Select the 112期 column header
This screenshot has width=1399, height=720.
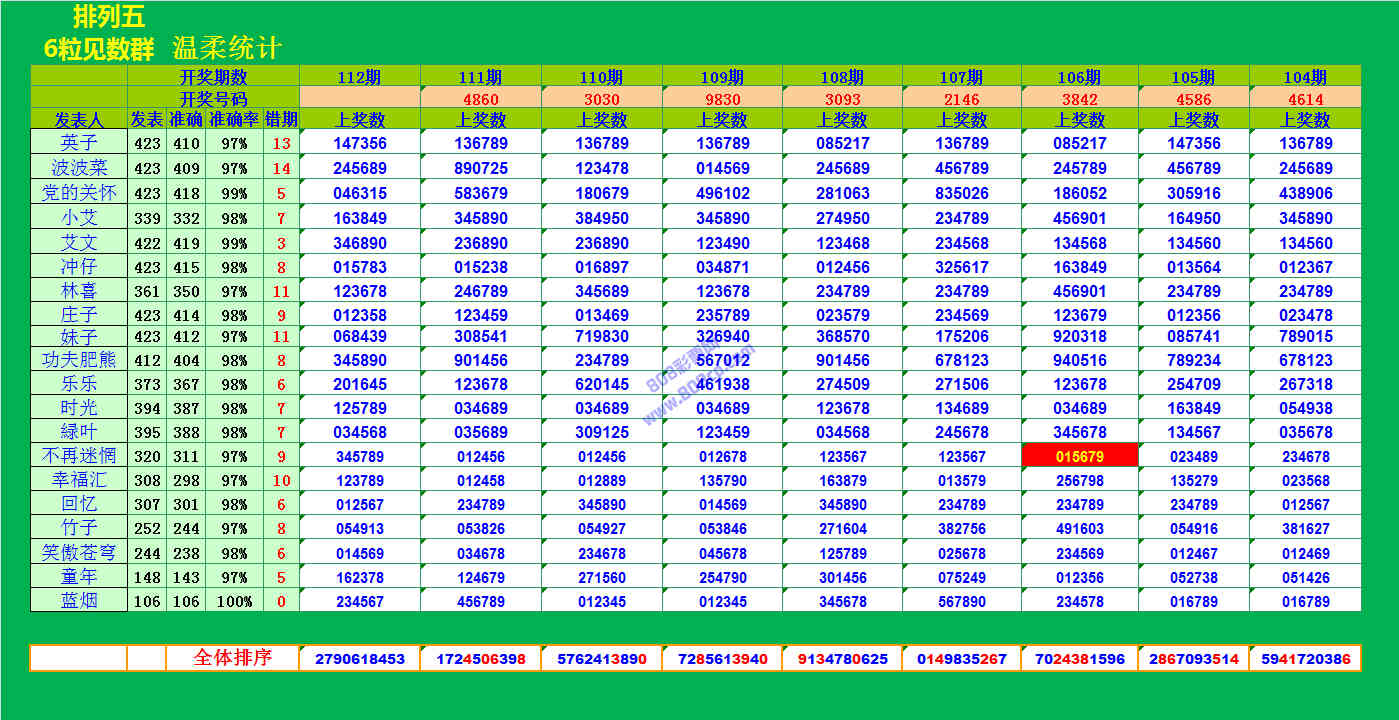359,77
